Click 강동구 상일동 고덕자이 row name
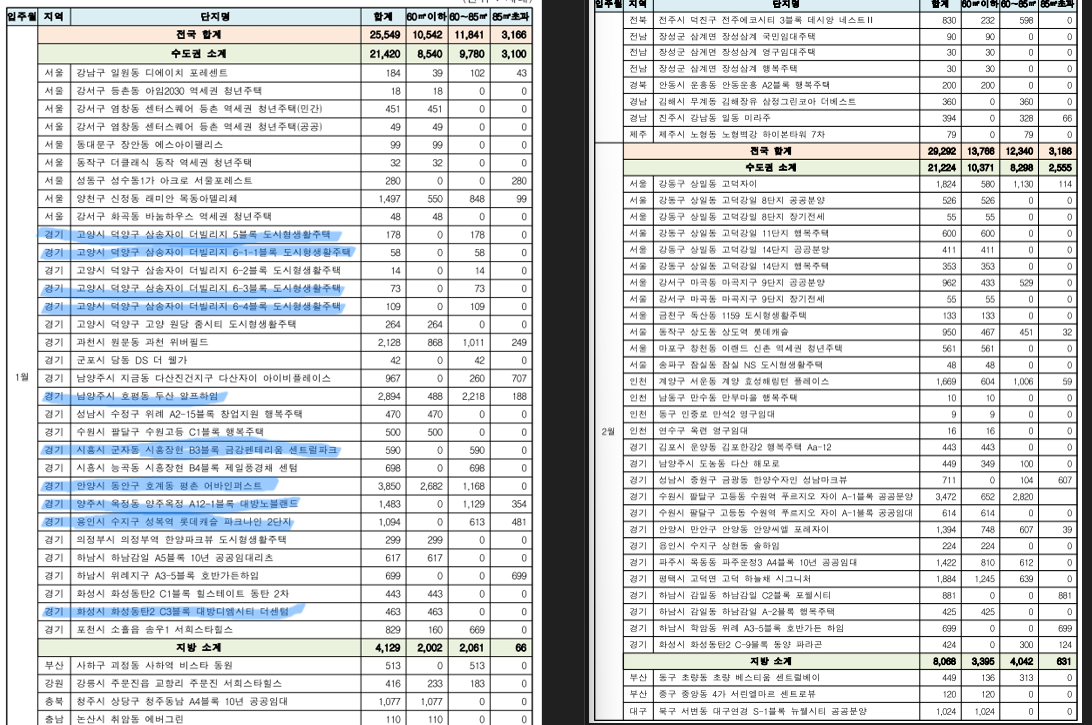This screenshot has height=725, width=1092. click(708, 184)
